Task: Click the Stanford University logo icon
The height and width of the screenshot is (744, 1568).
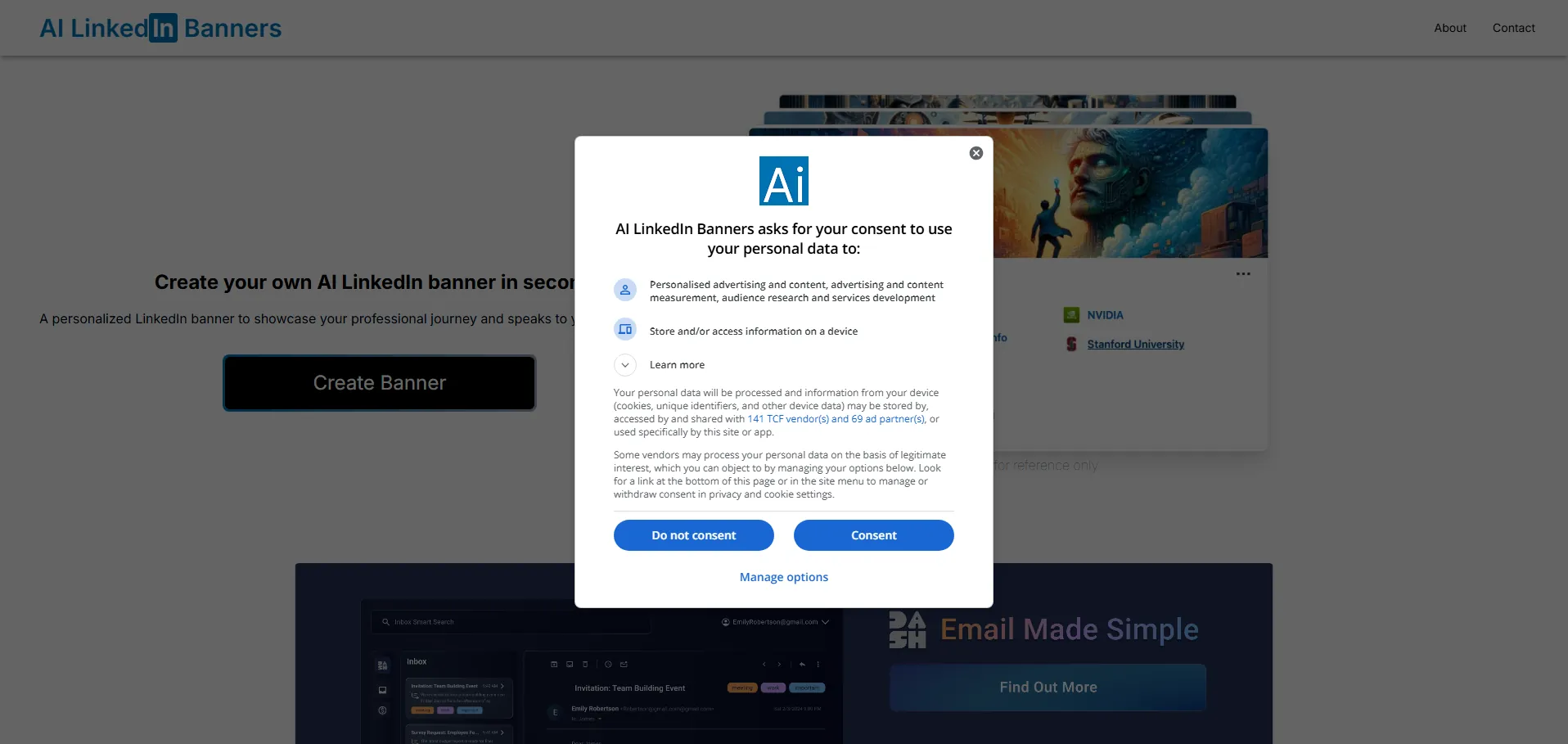Action: pyautogui.click(x=1071, y=345)
